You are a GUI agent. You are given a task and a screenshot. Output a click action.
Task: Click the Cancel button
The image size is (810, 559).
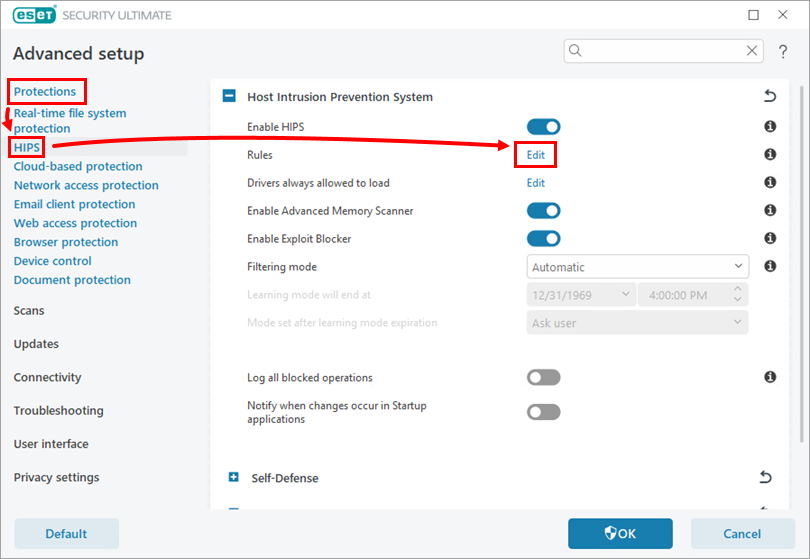point(742,534)
